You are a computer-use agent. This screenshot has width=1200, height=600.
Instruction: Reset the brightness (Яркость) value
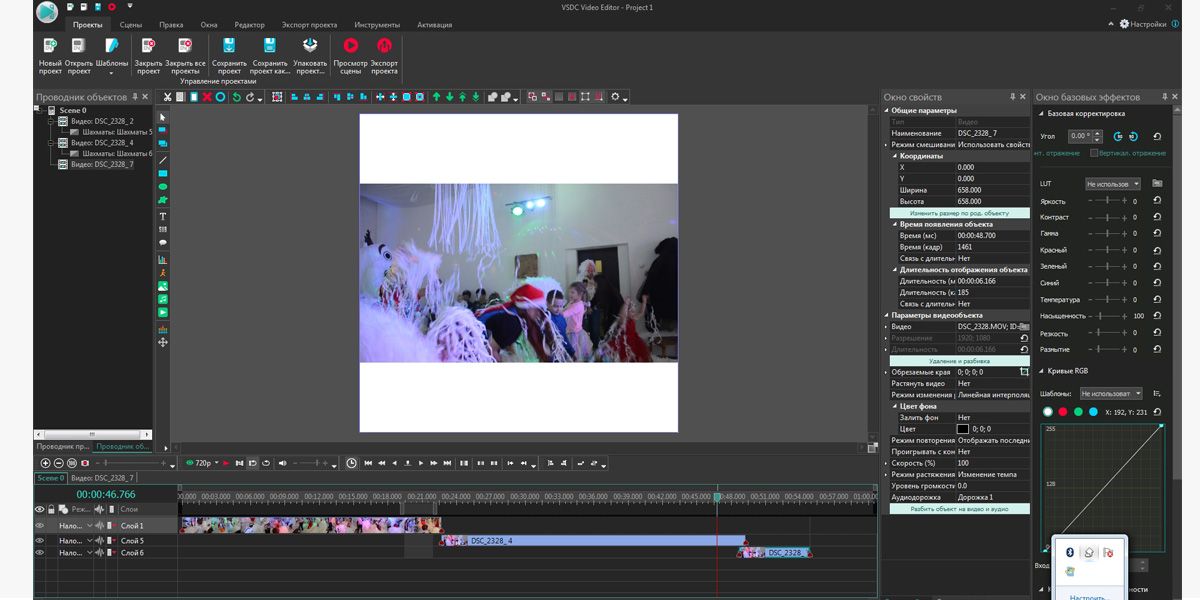pyautogui.click(x=1157, y=201)
